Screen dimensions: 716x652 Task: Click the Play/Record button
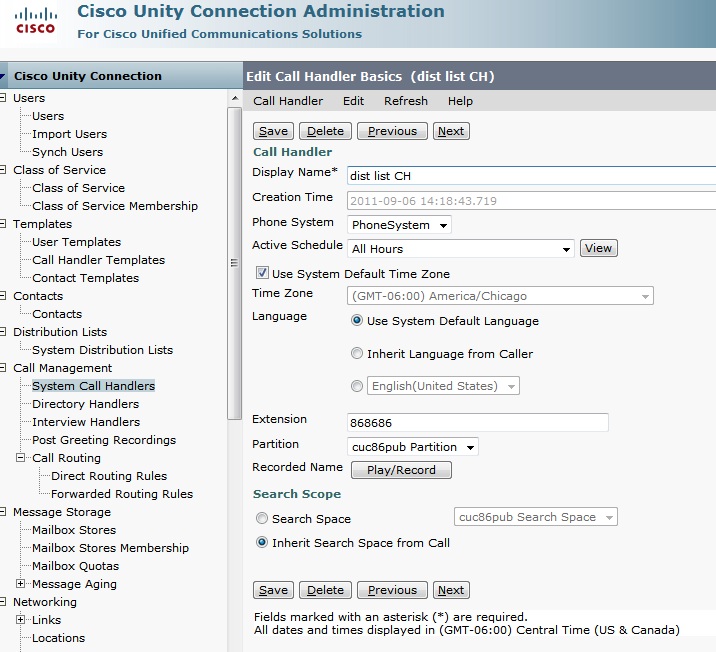click(x=401, y=470)
